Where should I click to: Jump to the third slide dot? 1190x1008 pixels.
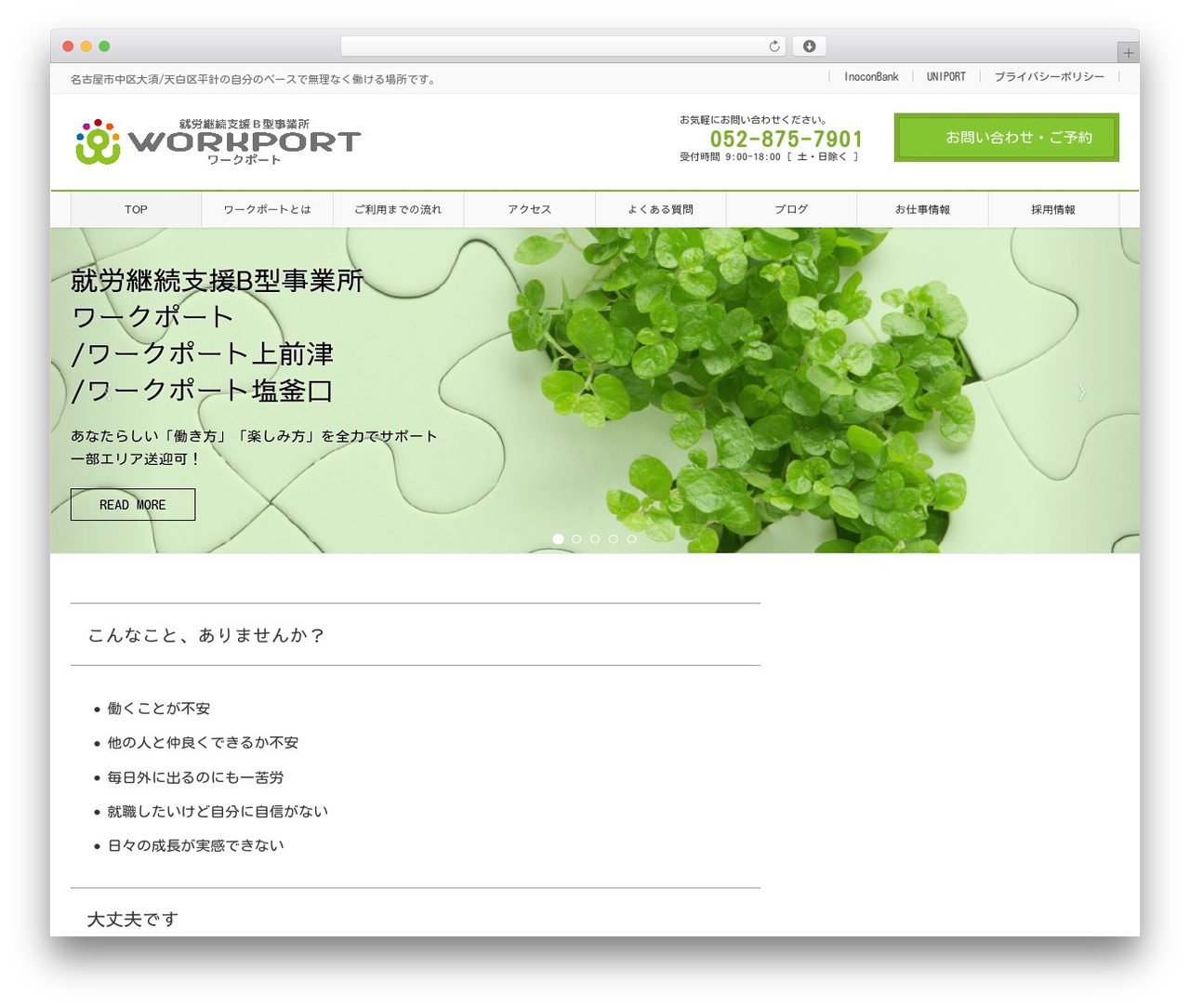595,539
